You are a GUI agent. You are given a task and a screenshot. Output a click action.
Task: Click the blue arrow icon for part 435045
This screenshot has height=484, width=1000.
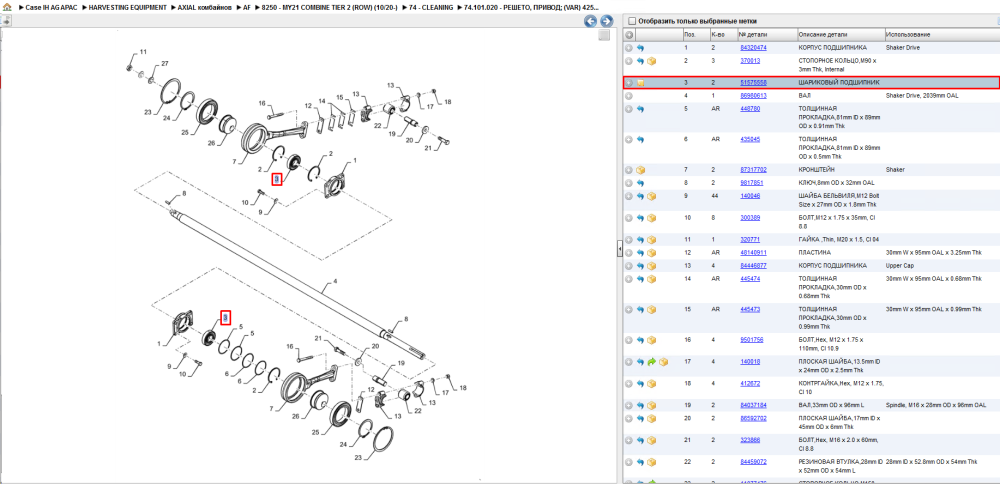[x=640, y=139]
